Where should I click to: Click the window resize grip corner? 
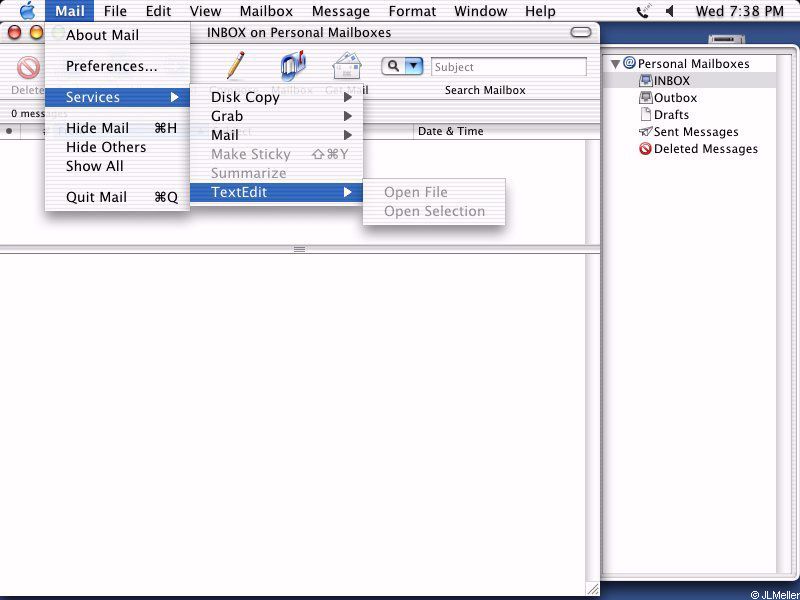pyautogui.click(x=592, y=589)
